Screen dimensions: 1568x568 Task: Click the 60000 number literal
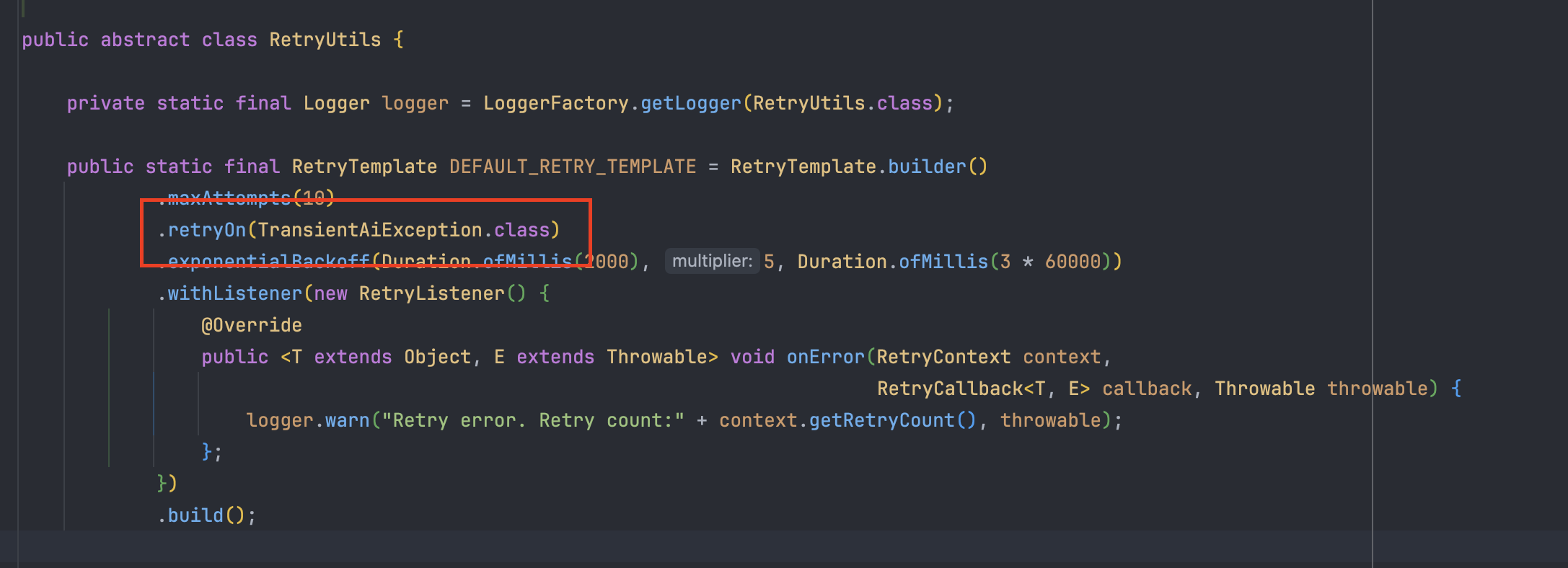coord(1073,262)
